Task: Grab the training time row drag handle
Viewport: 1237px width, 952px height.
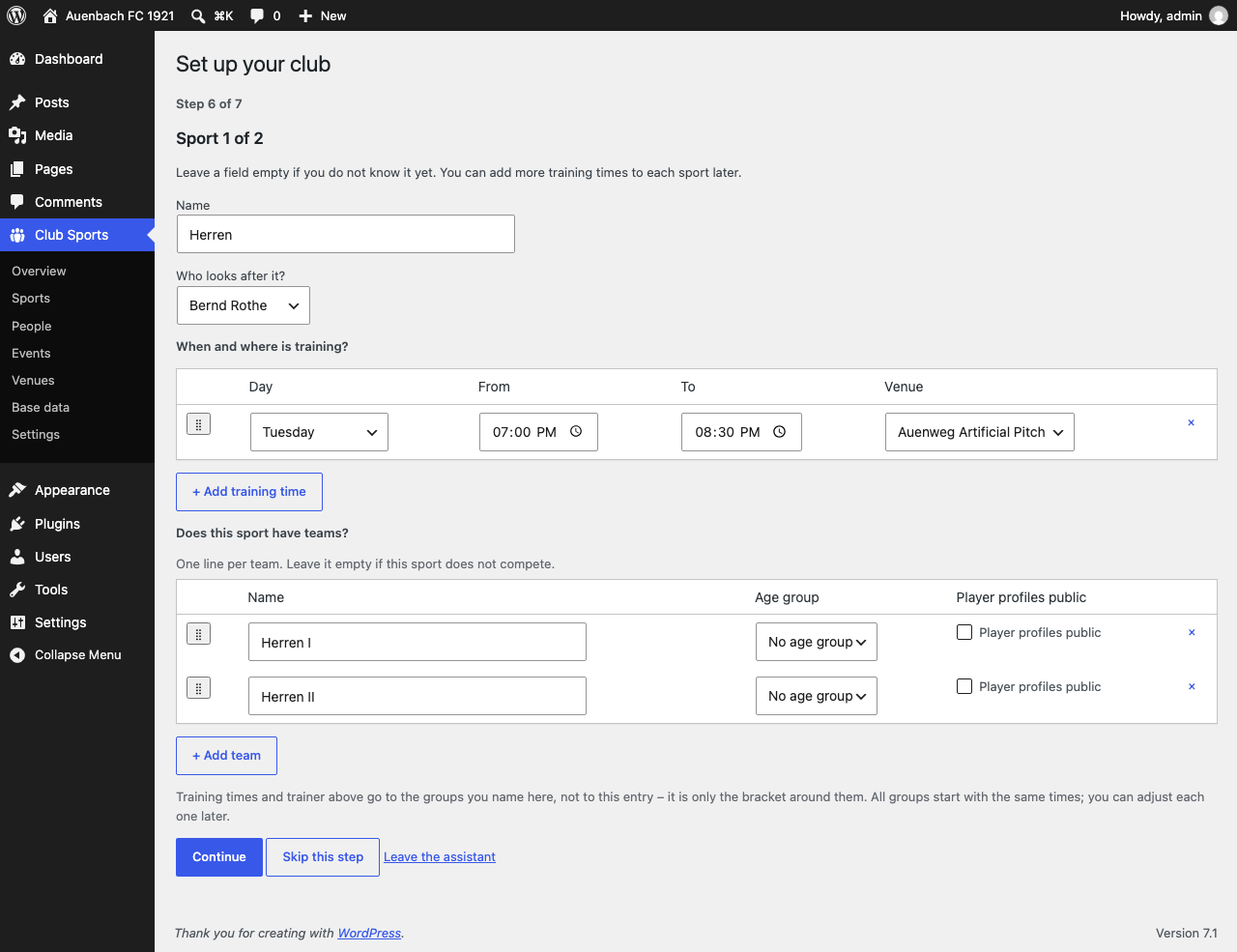Action: coord(198,424)
